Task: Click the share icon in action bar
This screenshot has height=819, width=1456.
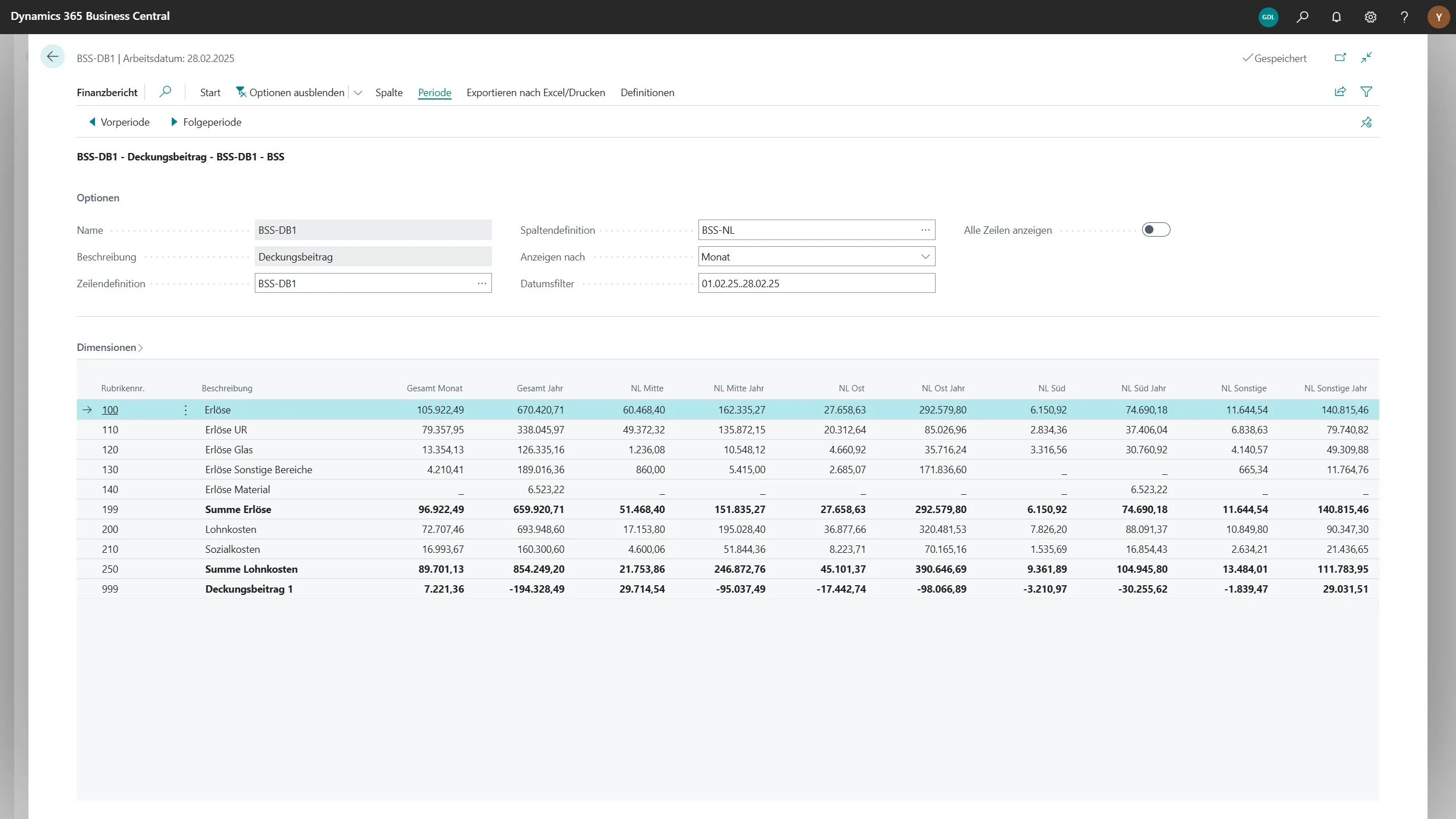Action: click(1340, 92)
